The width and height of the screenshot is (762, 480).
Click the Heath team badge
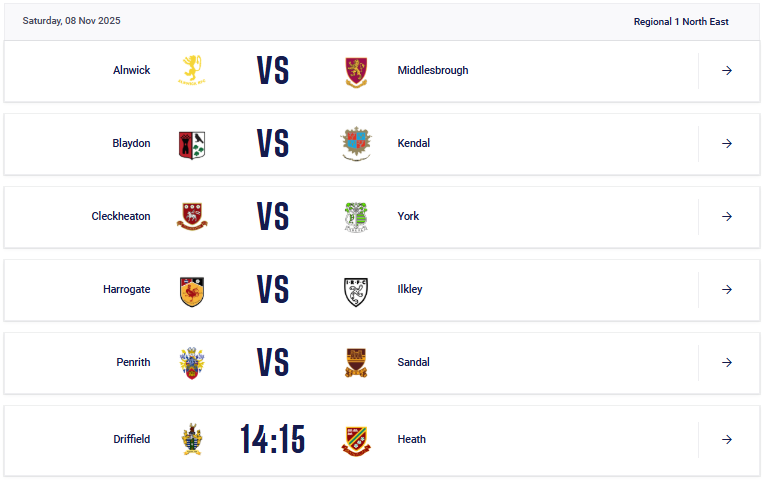coord(355,439)
